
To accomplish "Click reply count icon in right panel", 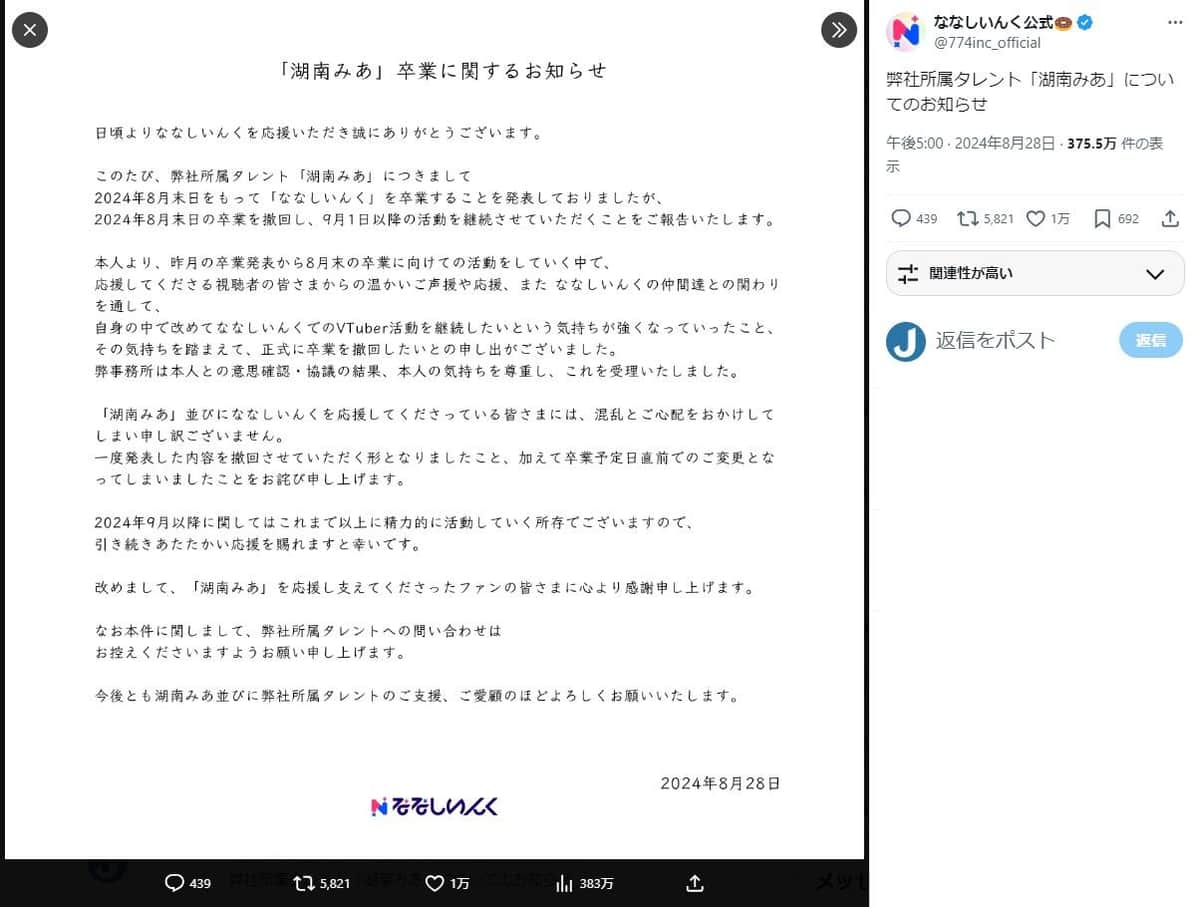I will (x=901, y=218).
